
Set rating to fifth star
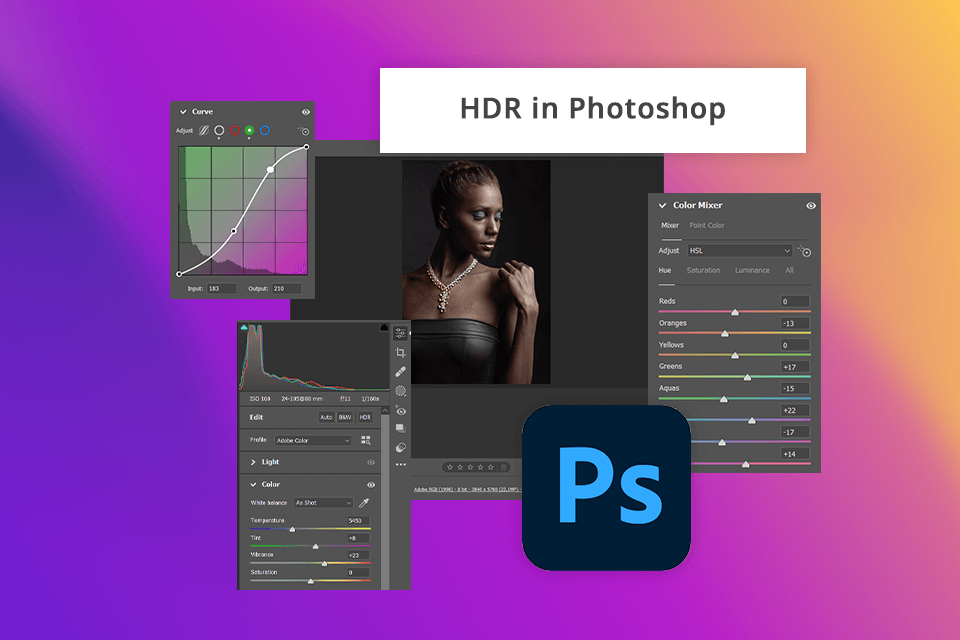point(490,467)
